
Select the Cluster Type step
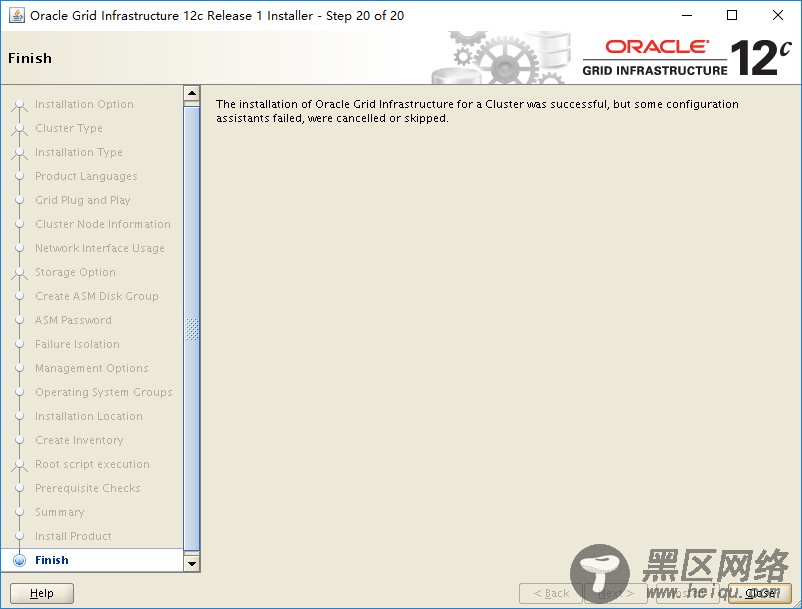(x=69, y=128)
